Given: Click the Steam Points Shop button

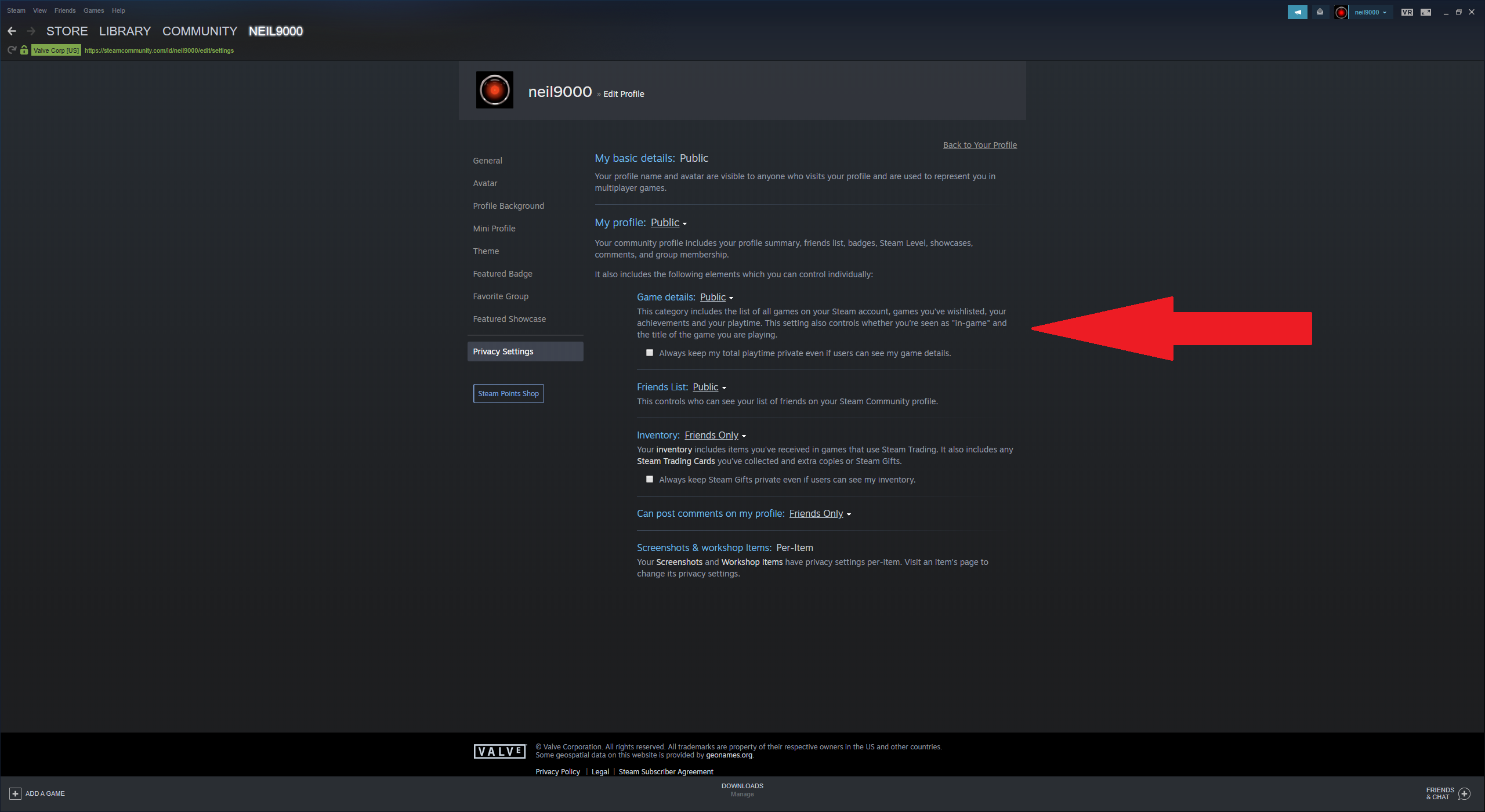Looking at the screenshot, I should click(508, 393).
